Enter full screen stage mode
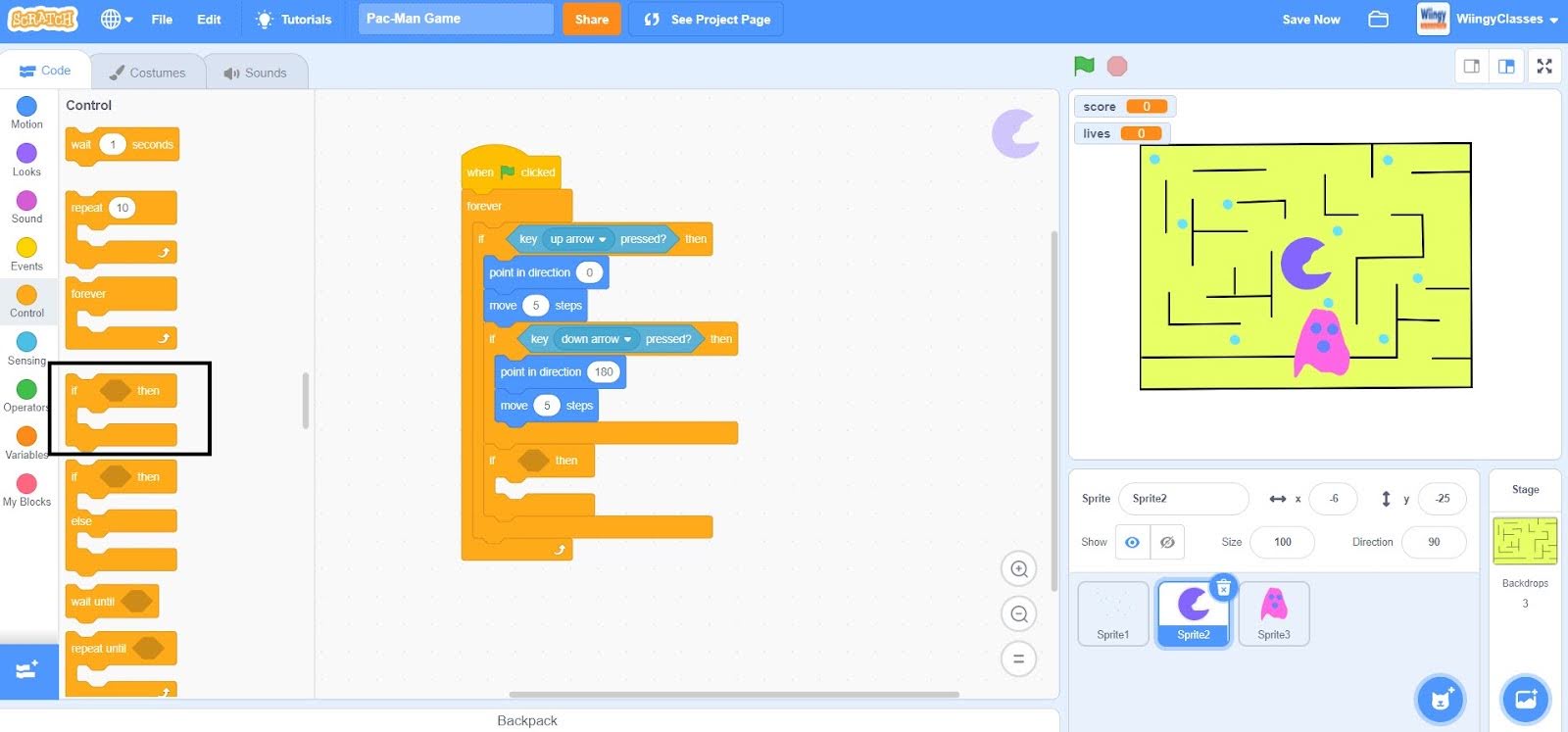This screenshot has width=1568, height=732. pos(1544,66)
